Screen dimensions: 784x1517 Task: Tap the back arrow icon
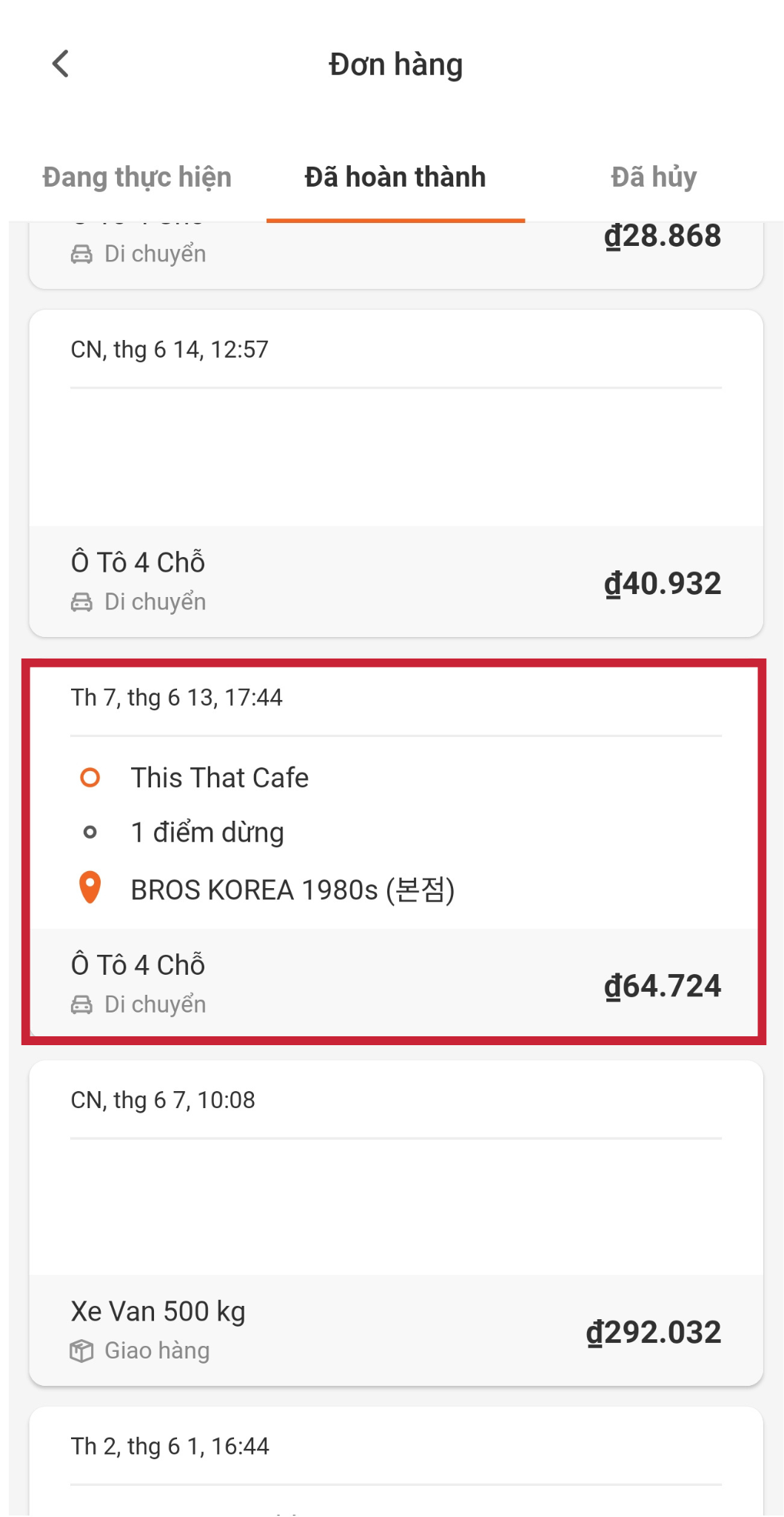point(61,64)
